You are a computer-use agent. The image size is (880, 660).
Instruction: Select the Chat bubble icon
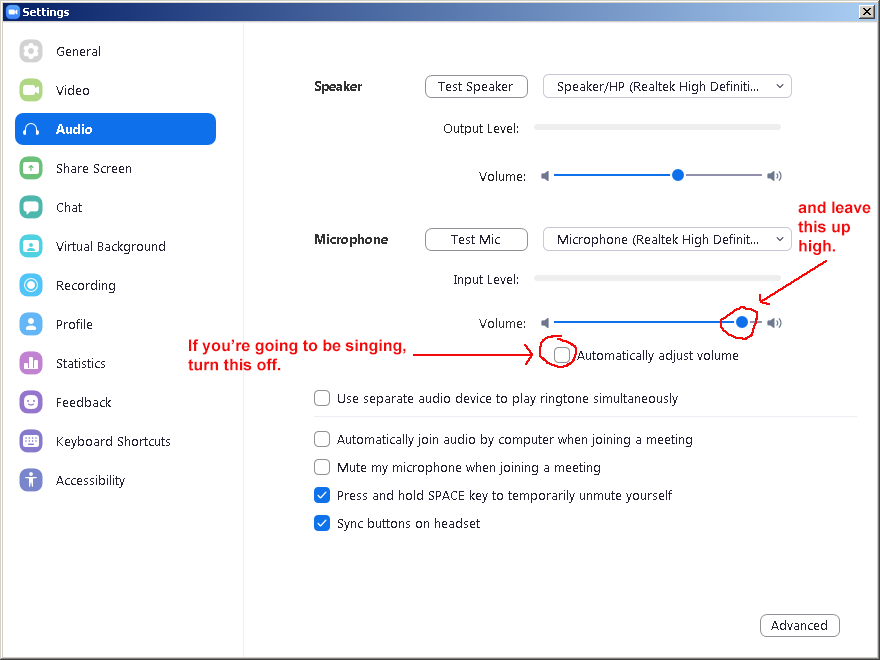(31, 207)
